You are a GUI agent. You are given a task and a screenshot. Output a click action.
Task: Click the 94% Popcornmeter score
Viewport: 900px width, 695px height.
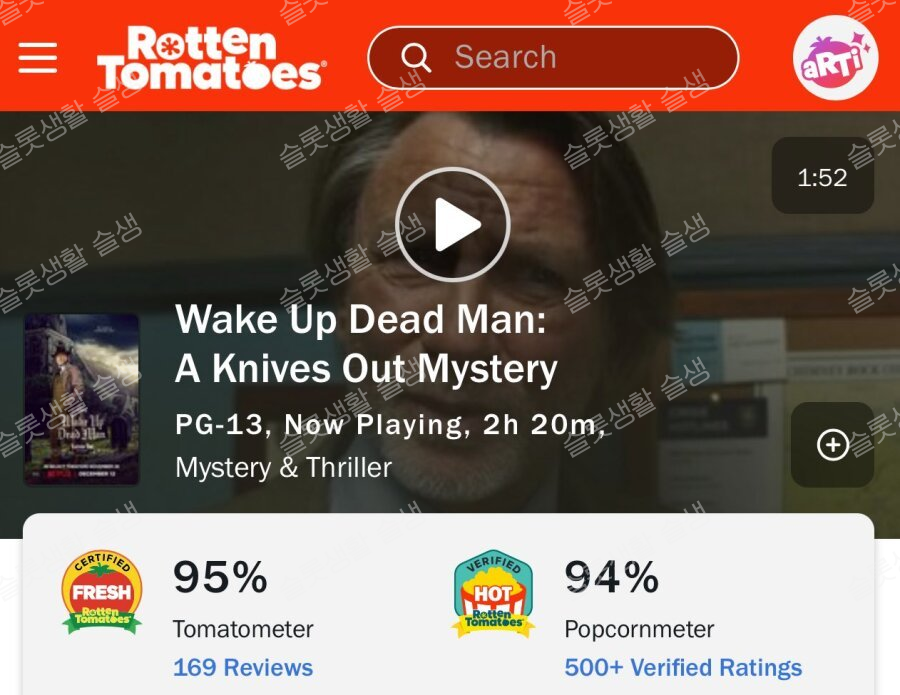pos(612,577)
